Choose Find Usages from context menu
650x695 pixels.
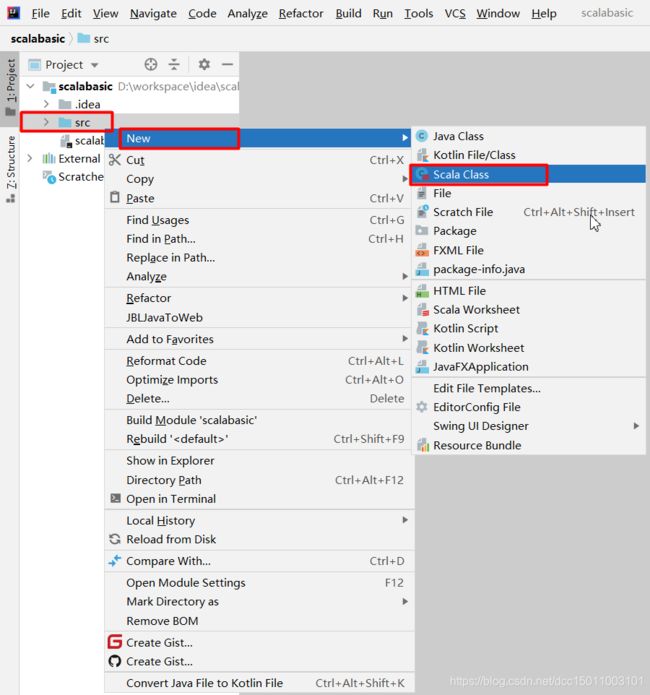(259, 220)
